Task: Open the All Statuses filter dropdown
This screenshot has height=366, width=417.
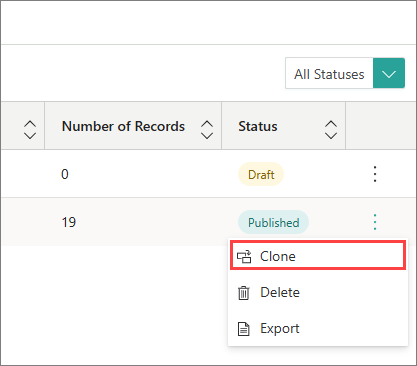Action: (x=345, y=73)
